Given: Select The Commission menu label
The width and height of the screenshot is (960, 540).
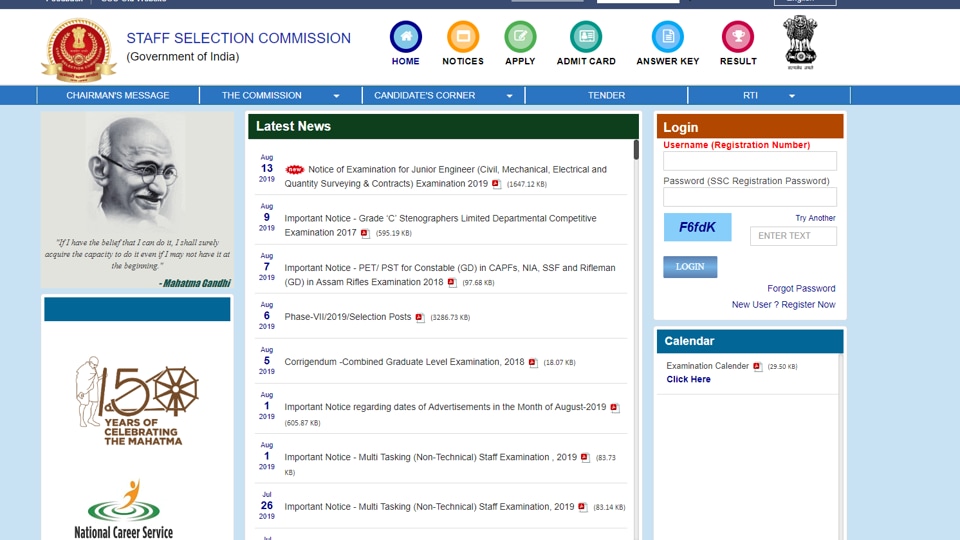Looking at the screenshot, I should coord(261,96).
